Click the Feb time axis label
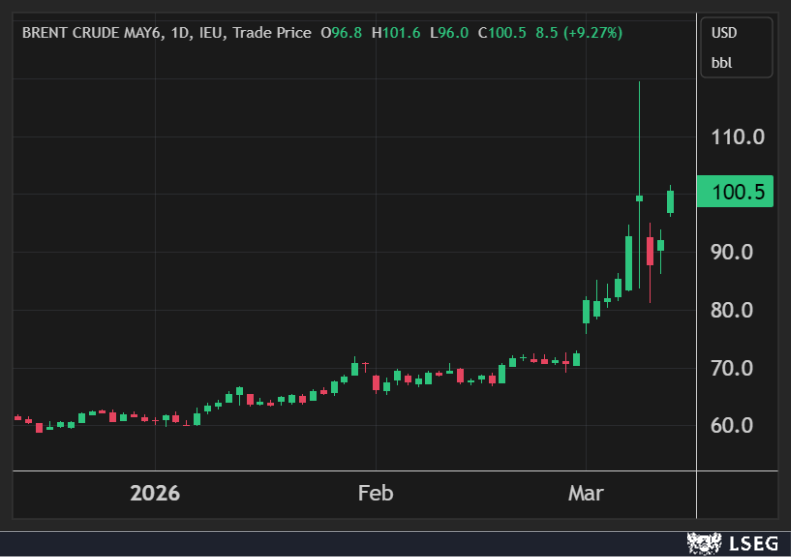This screenshot has width=791, height=557. 375,493
